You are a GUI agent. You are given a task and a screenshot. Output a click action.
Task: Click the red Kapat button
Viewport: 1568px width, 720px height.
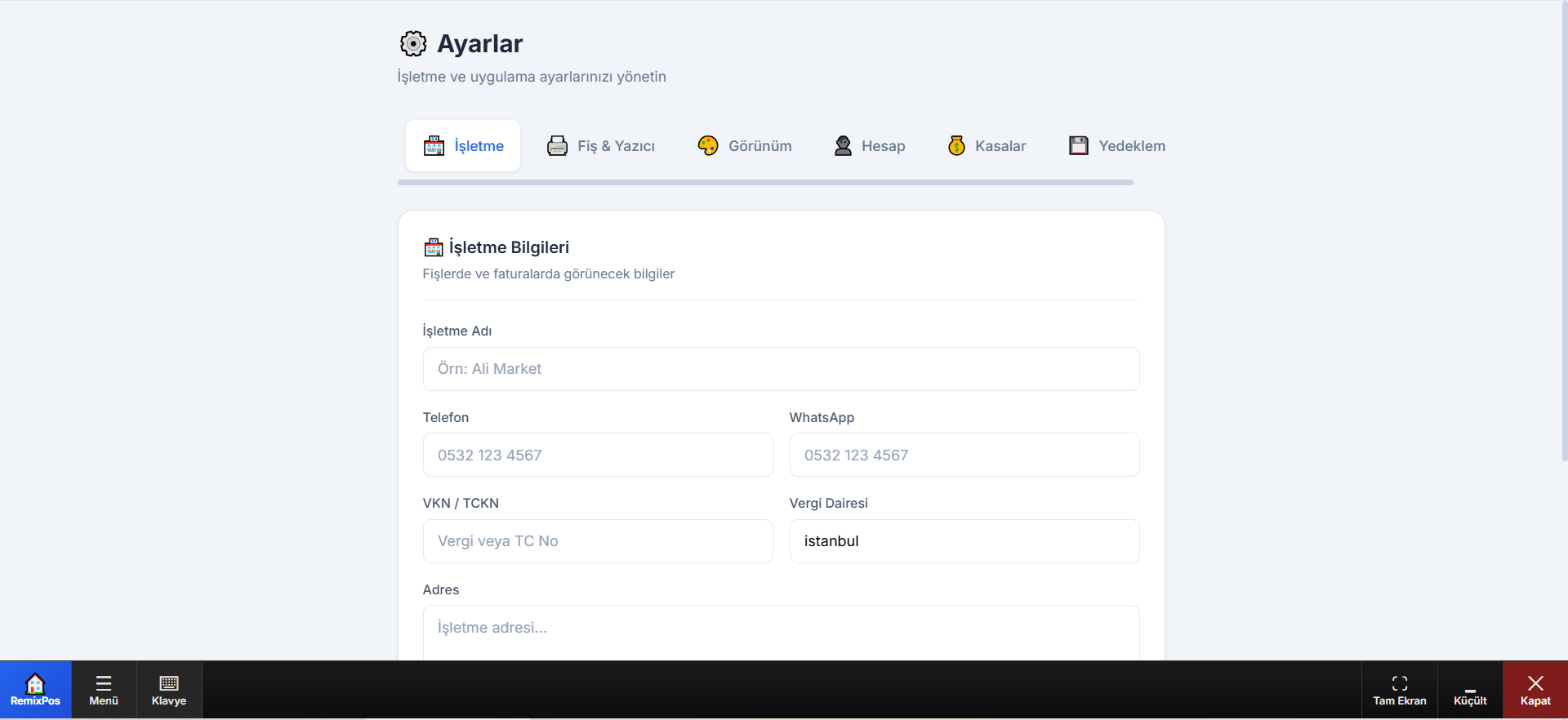point(1535,690)
